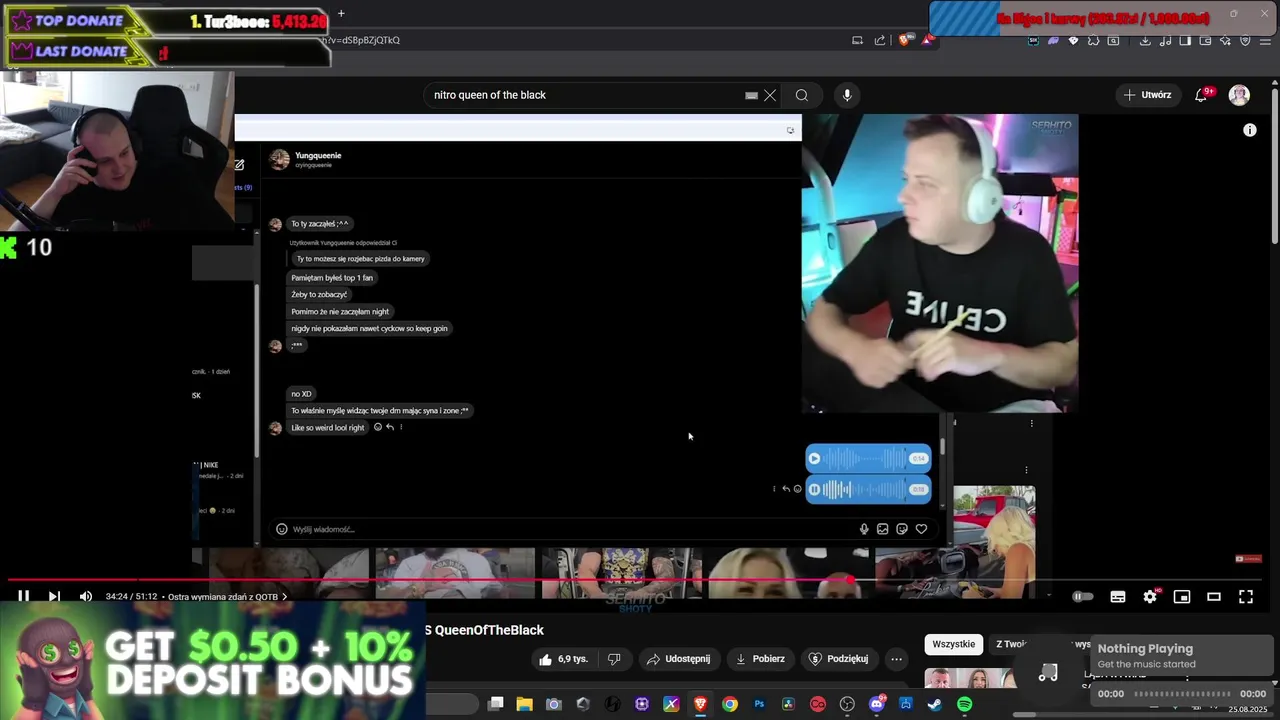
Task: Open Steam from taskbar
Action: tap(935, 705)
